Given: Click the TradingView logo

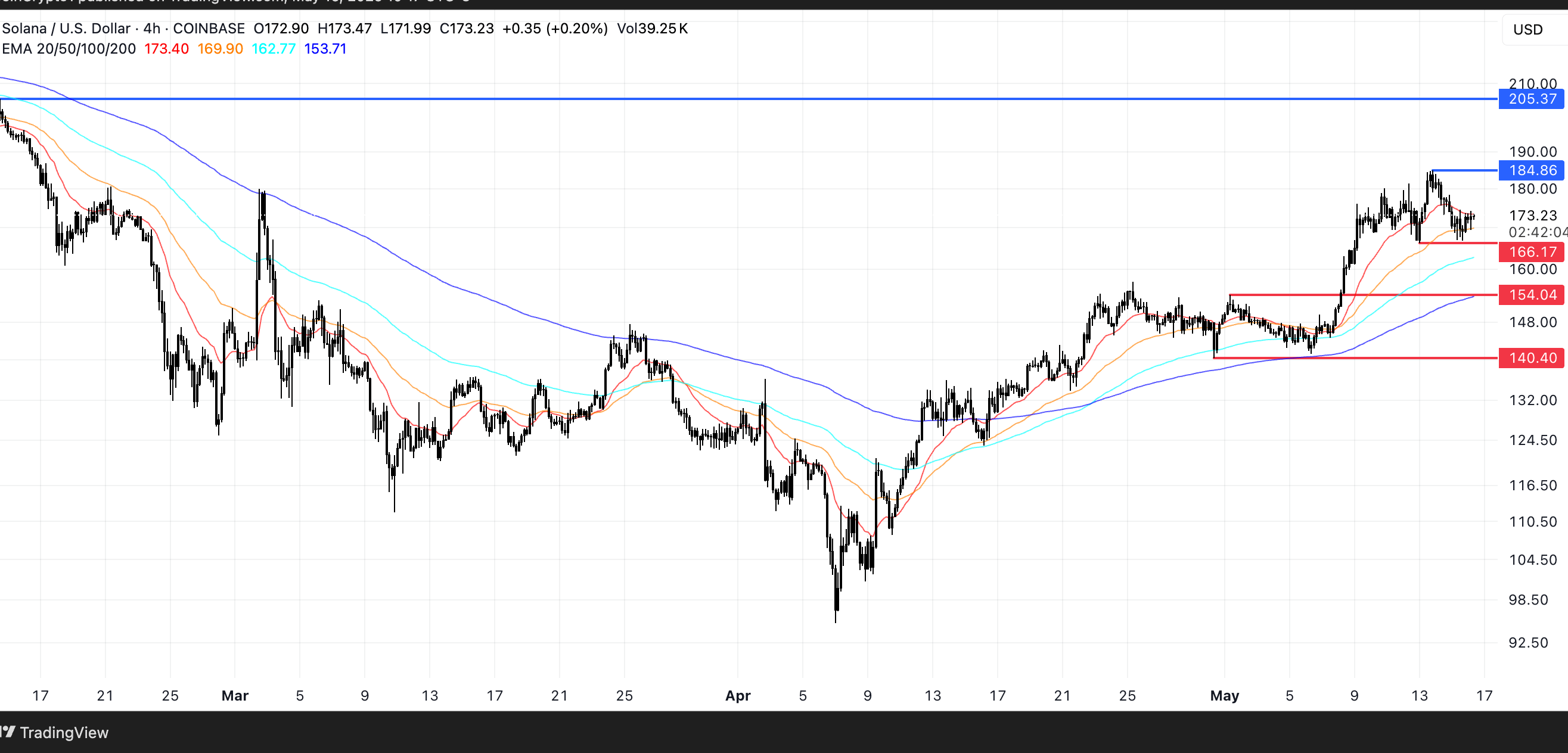Looking at the screenshot, I should coord(55,732).
